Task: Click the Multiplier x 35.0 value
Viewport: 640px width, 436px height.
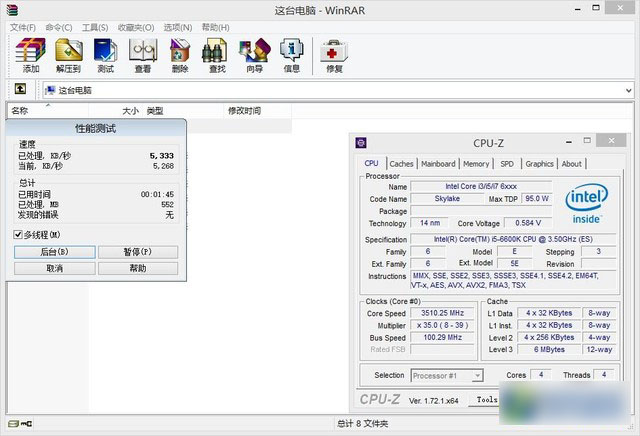Action: (x=442, y=325)
